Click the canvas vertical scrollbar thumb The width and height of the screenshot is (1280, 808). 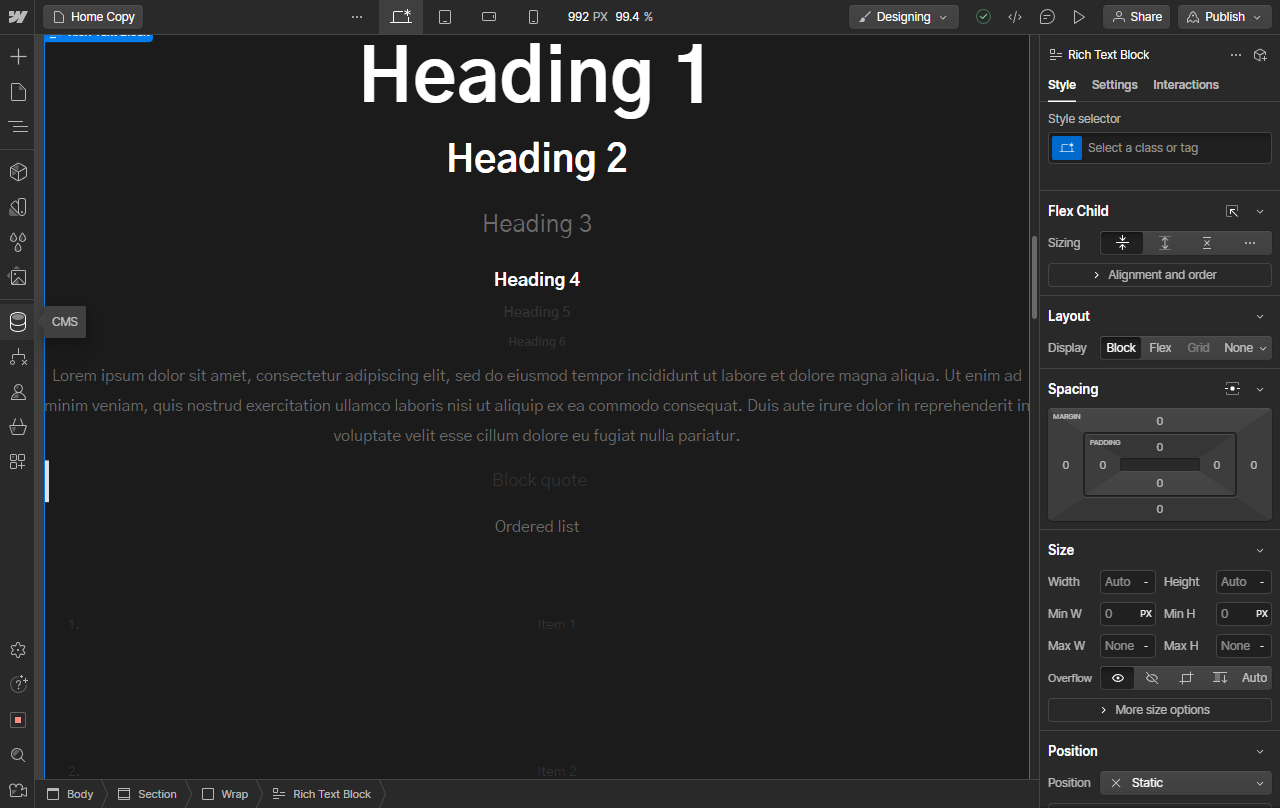pos(1034,277)
